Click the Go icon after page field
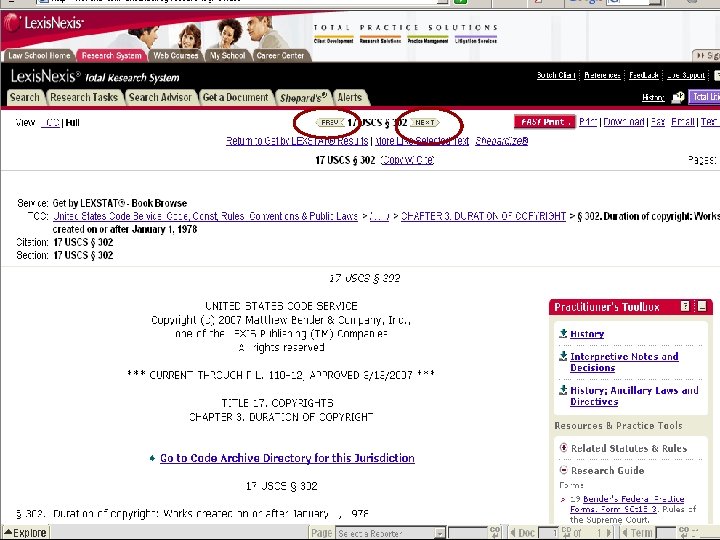 (495, 533)
